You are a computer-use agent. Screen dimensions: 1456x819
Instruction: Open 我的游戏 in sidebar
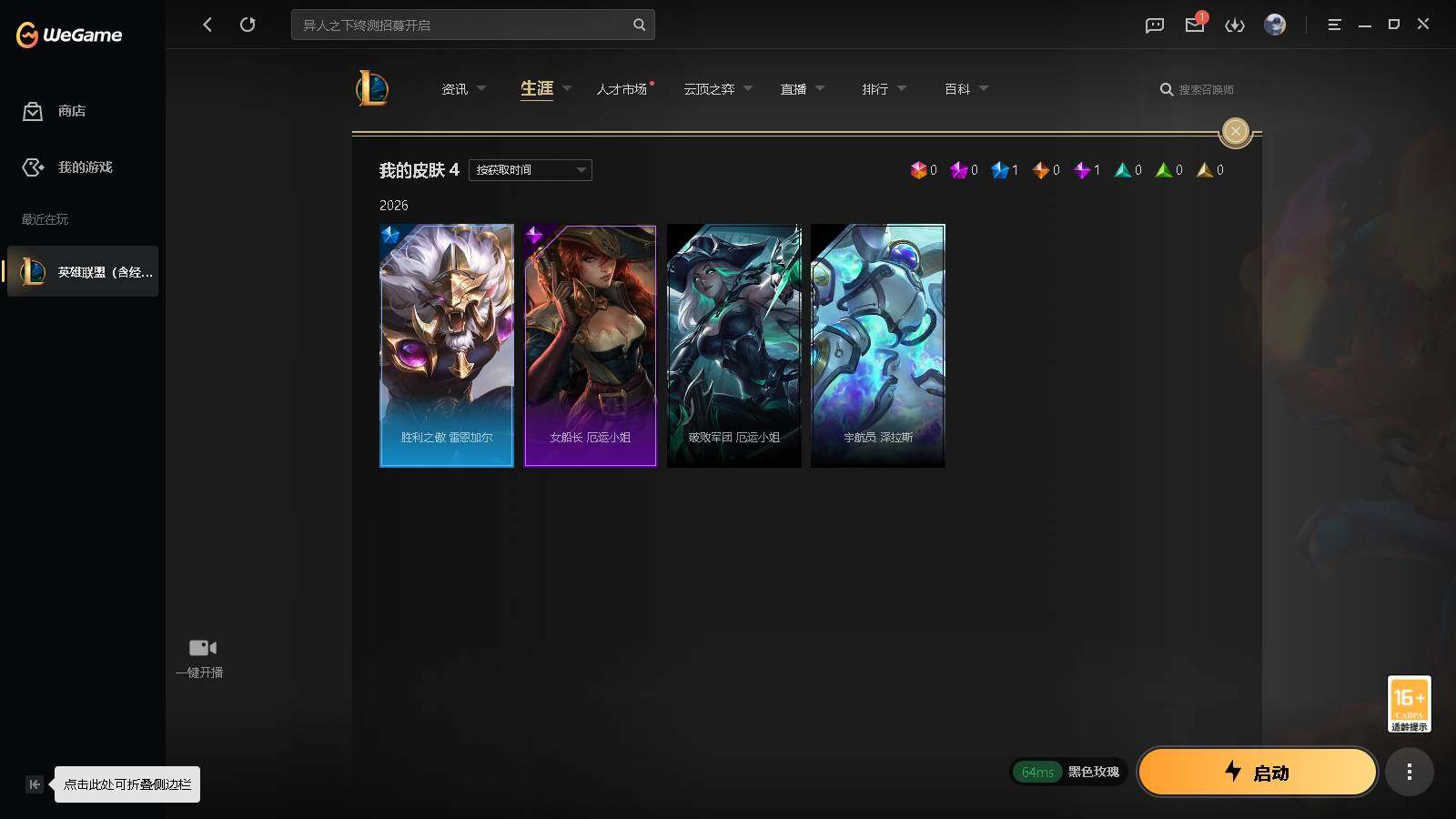click(x=68, y=167)
